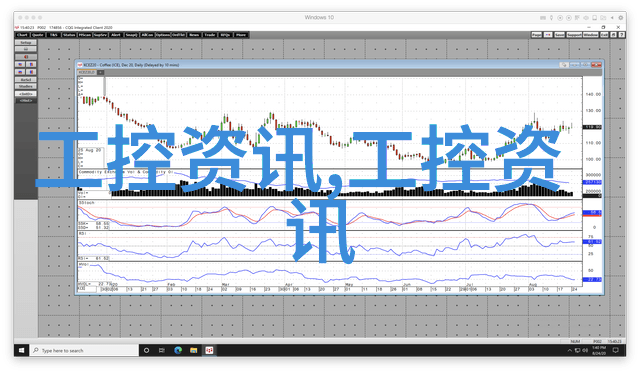Viewport: 640px width, 373px height.
Task: Click the home icon in top-right toolbar
Action: [613, 35]
